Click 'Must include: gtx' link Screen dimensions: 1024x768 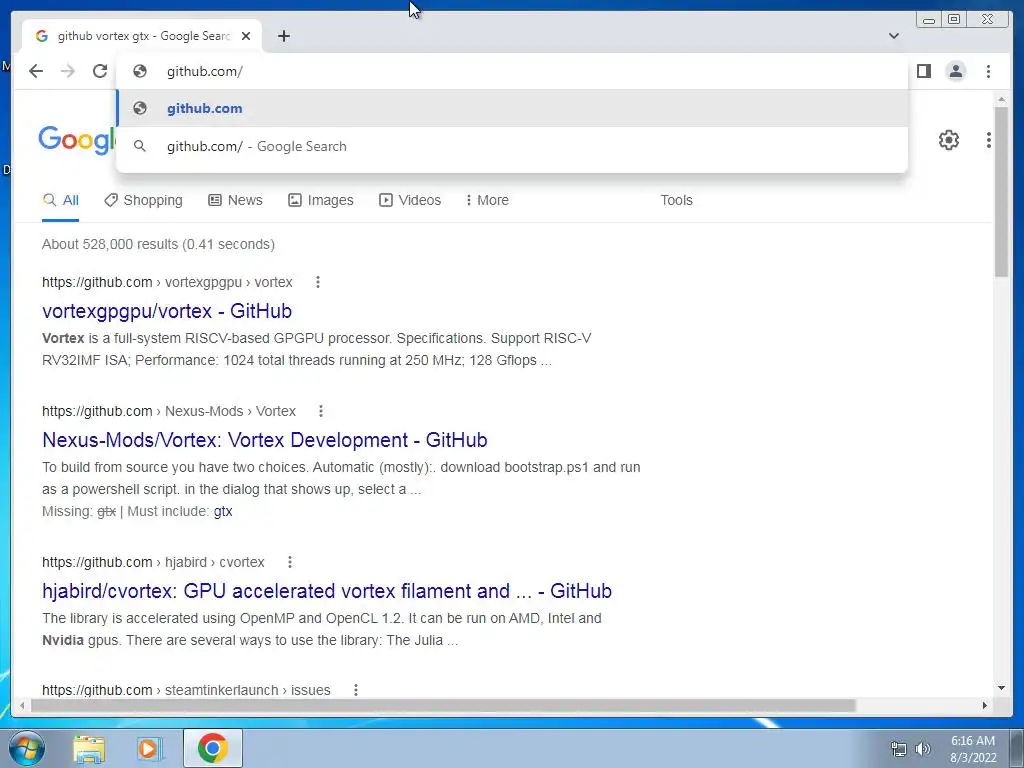tap(223, 511)
